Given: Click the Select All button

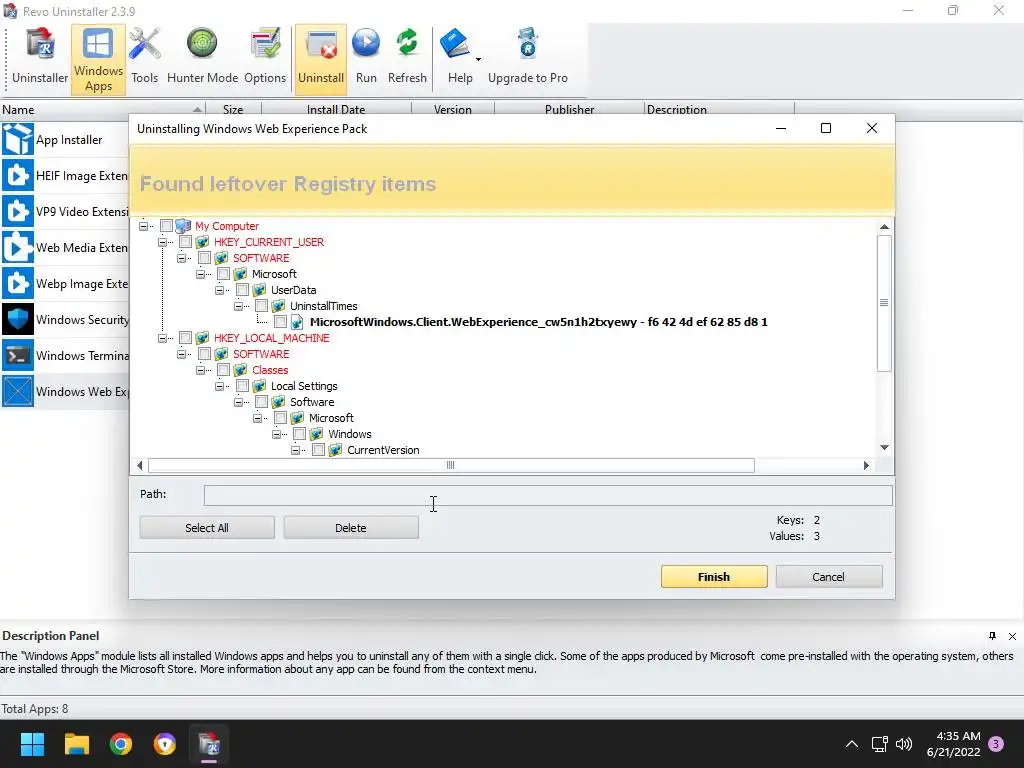Looking at the screenshot, I should [x=207, y=528].
